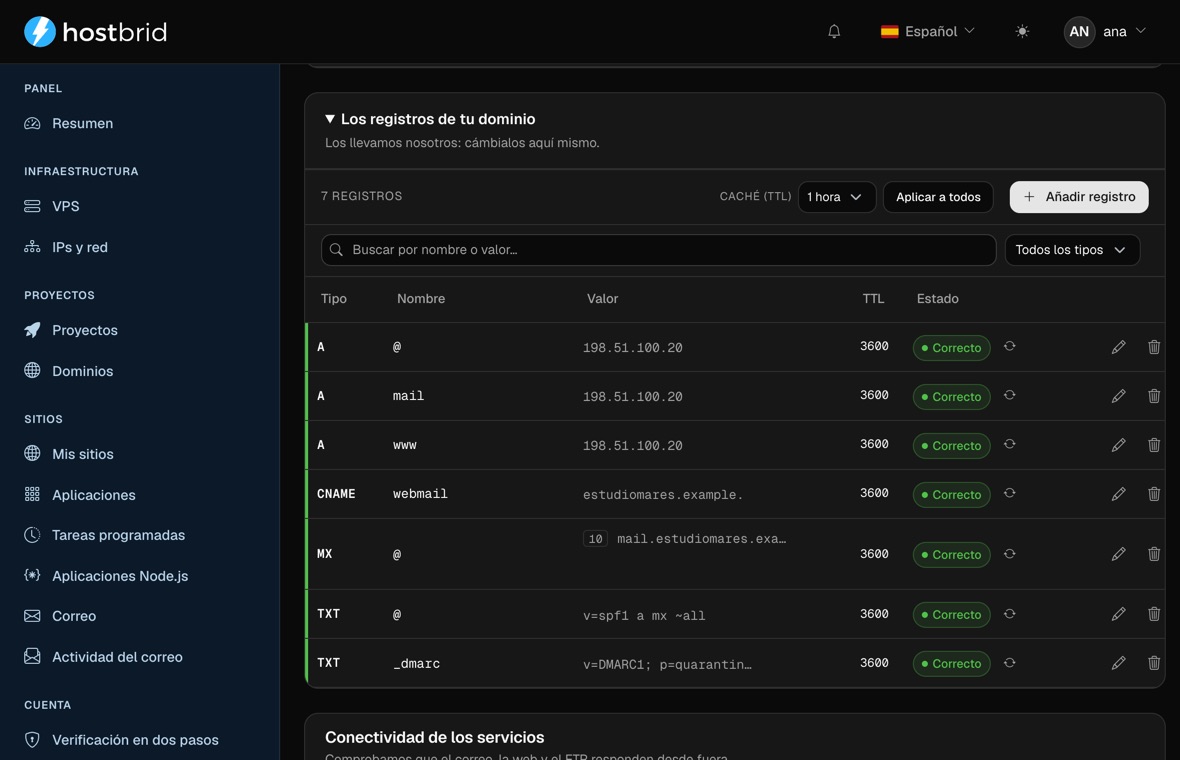This screenshot has width=1180, height=760.
Task: Click Correcto badge on MX row
Action: click(x=951, y=555)
